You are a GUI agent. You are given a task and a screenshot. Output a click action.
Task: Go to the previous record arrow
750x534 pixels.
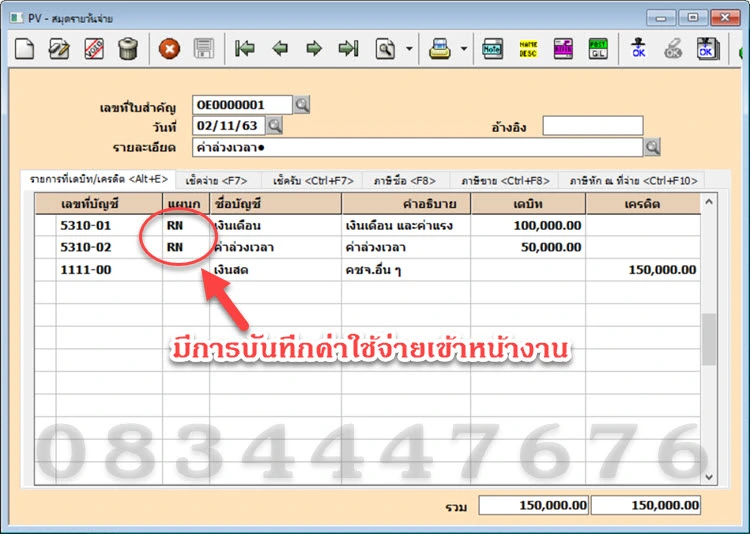coord(280,48)
